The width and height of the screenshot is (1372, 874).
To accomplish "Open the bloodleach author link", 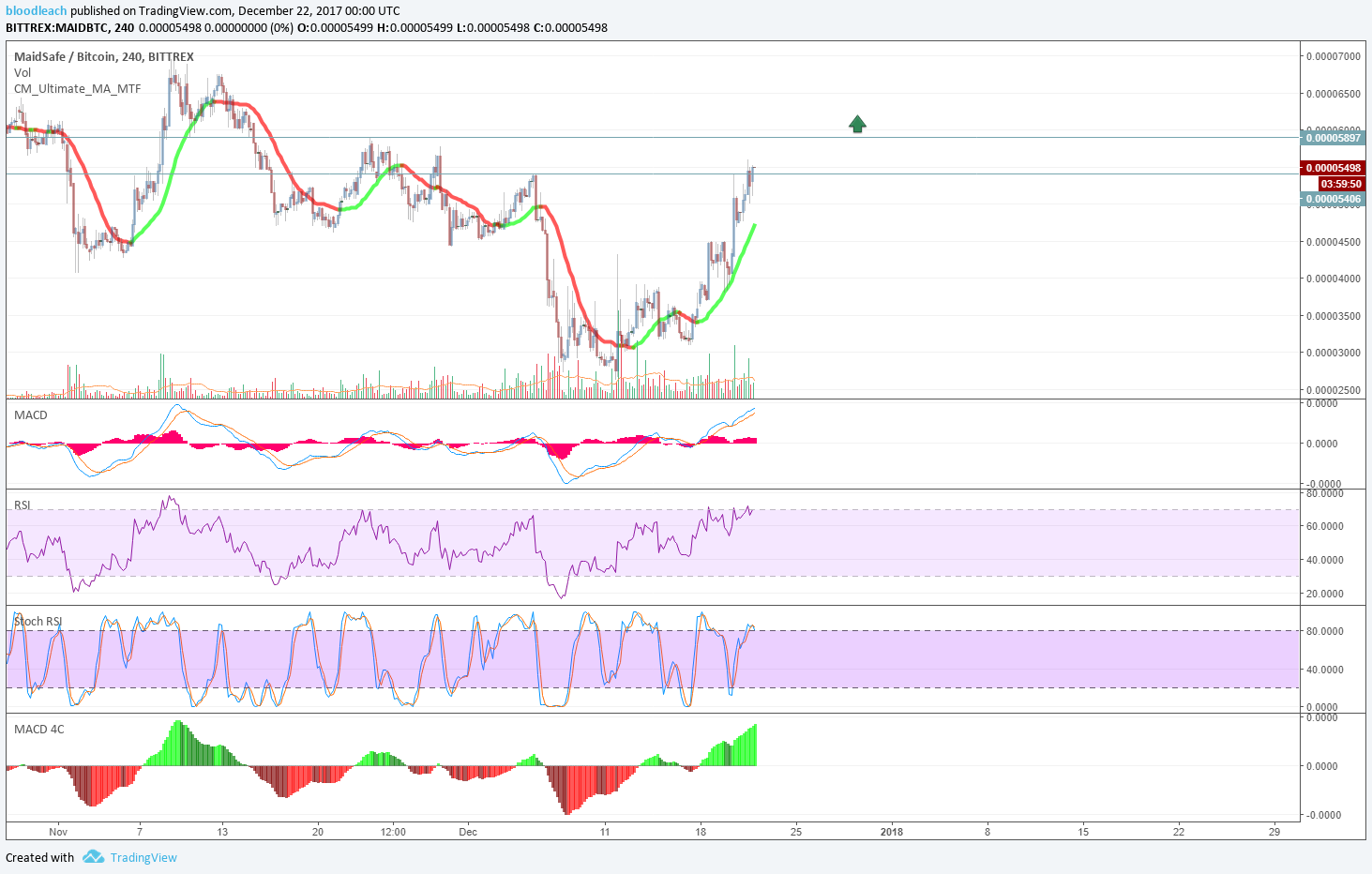I will [x=37, y=10].
